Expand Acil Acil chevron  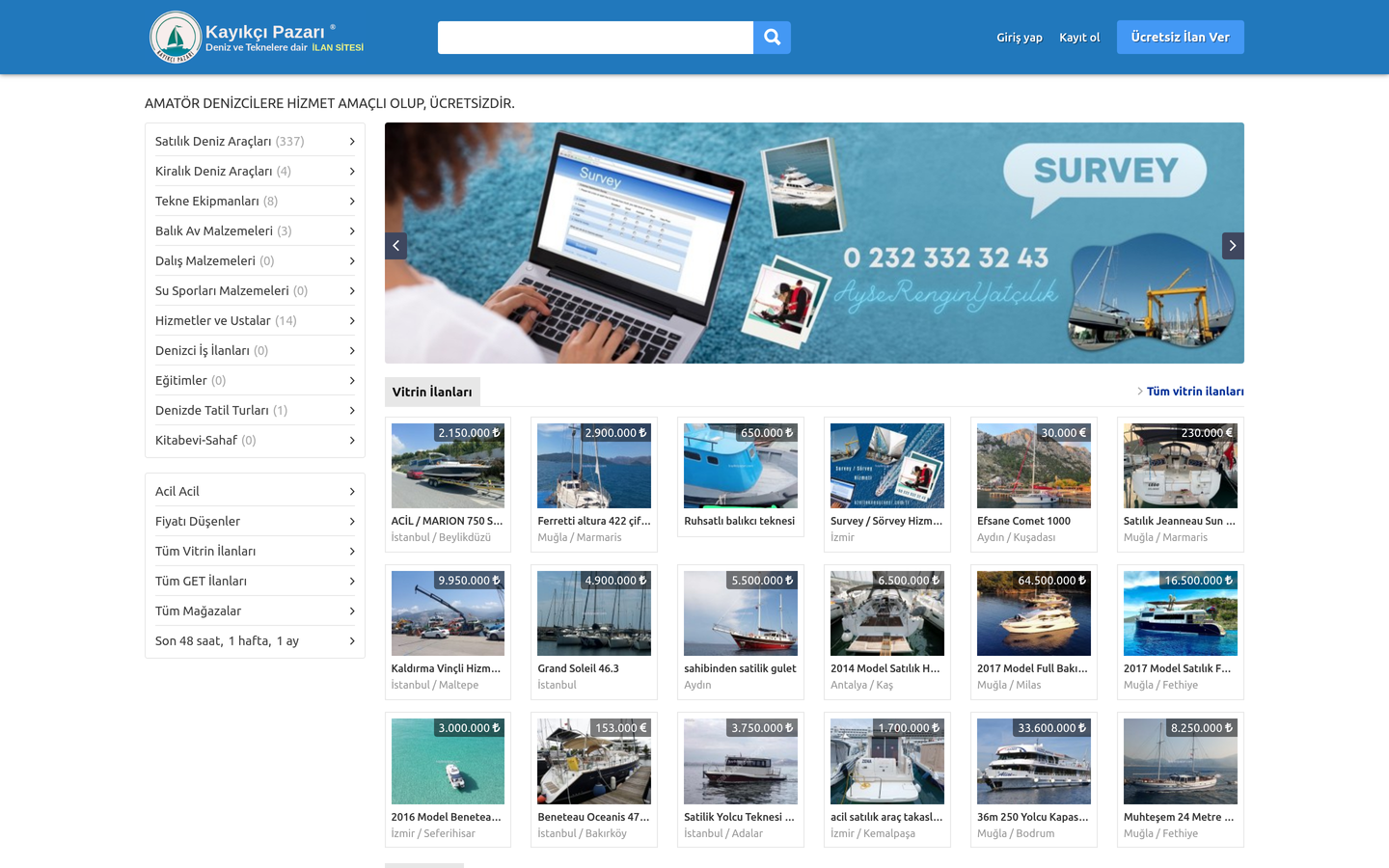click(352, 491)
